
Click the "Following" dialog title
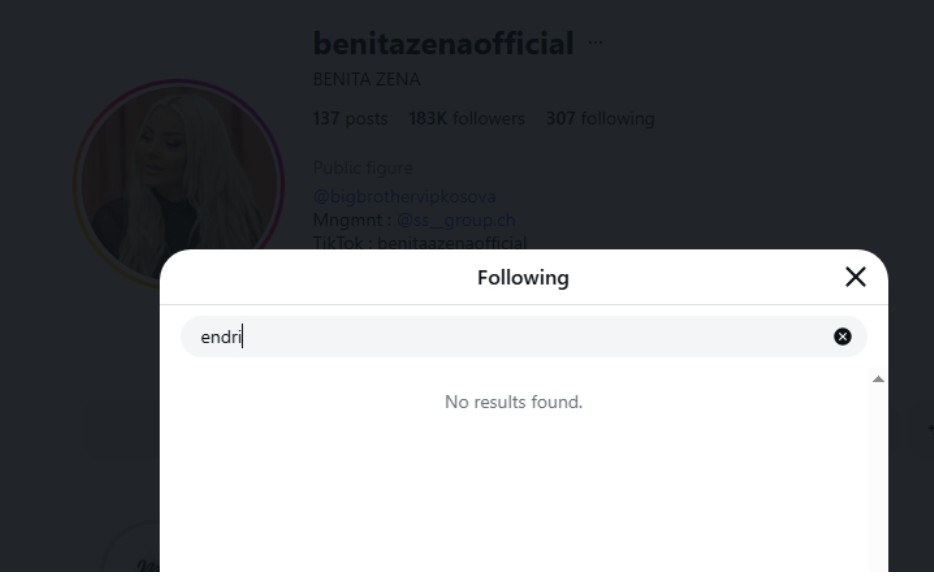pos(523,278)
